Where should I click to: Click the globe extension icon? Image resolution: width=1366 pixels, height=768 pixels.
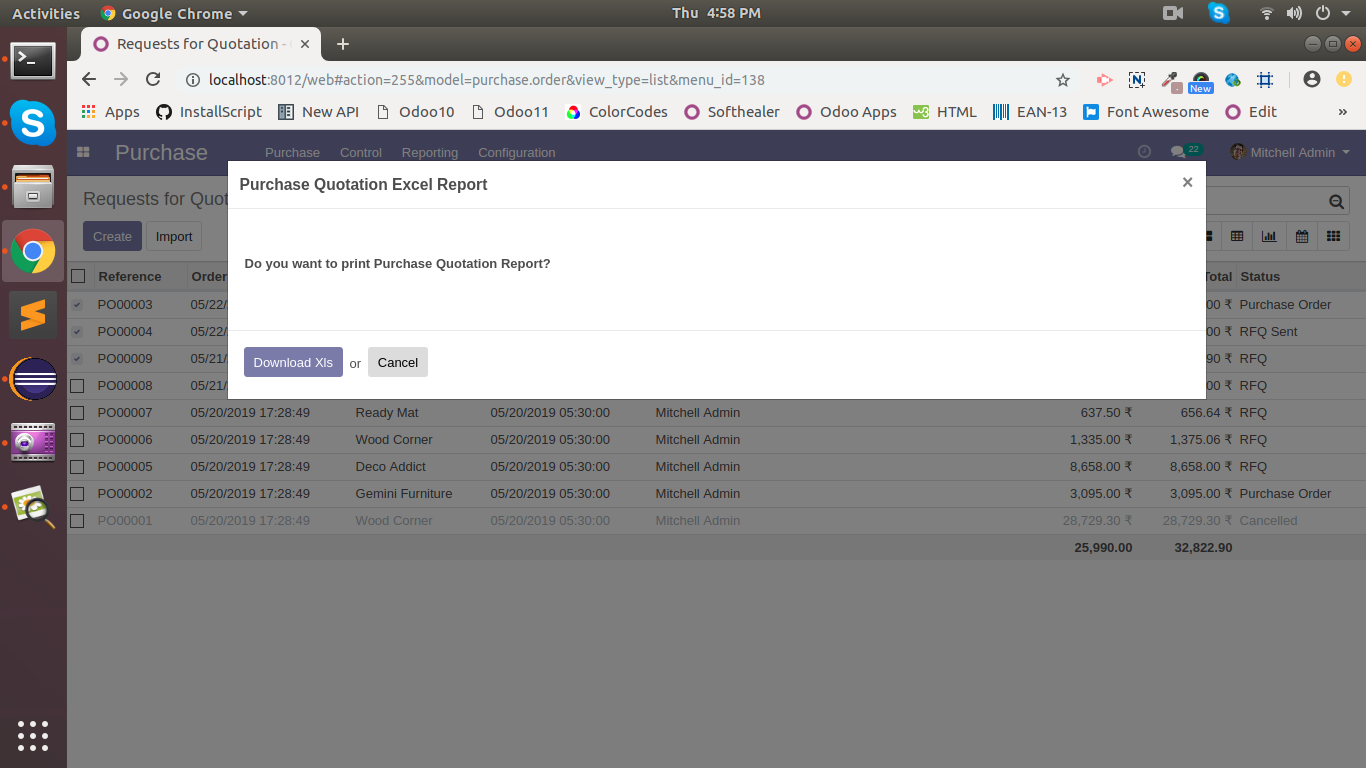(x=1233, y=80)
